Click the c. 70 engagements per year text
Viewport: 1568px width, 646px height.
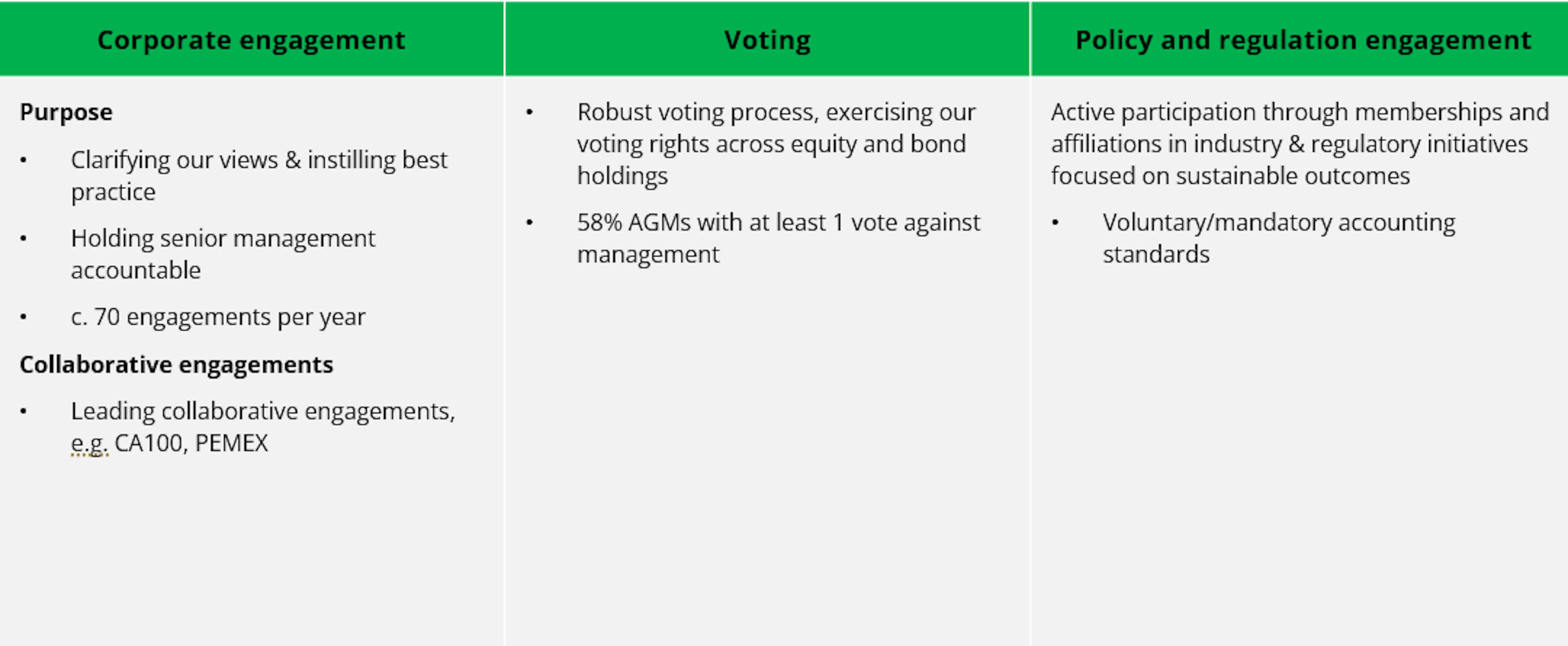(x=218, y=317)
